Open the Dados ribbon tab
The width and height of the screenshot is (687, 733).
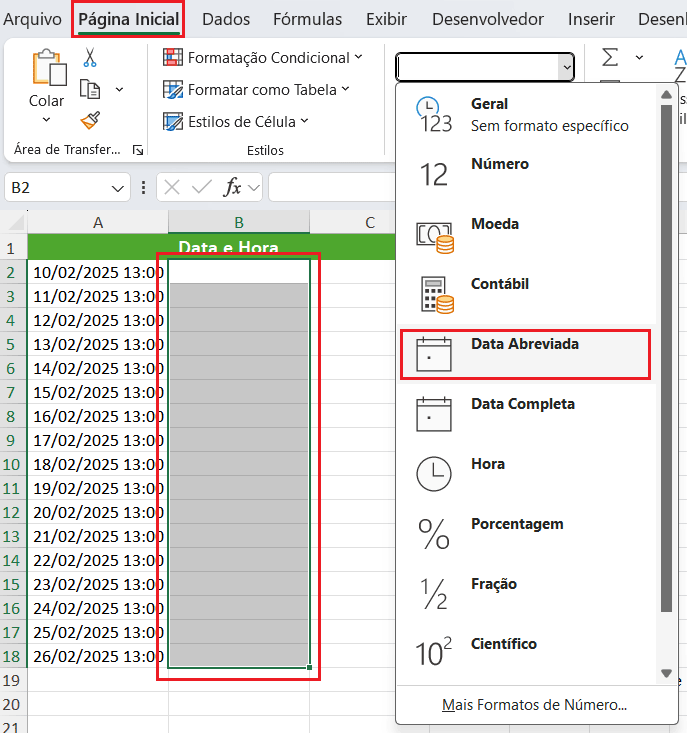coord(226,19)
